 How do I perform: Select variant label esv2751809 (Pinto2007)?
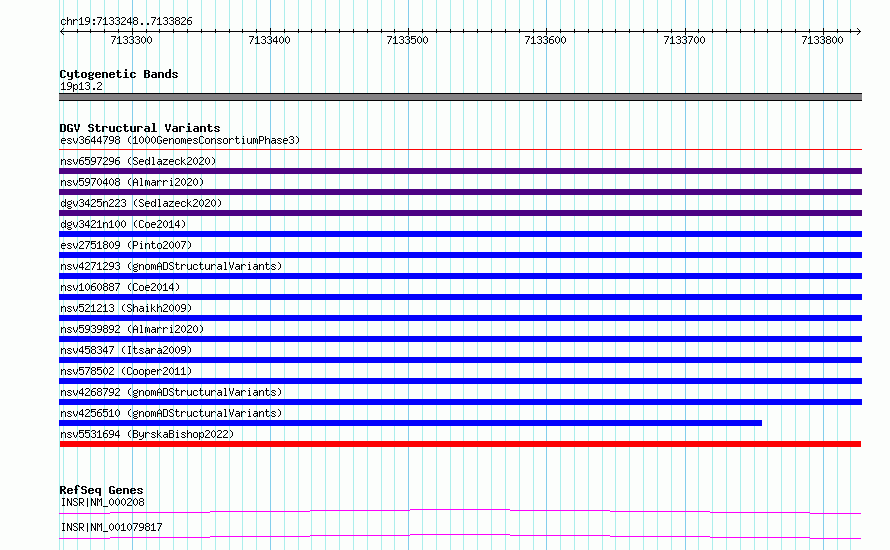coord(126,245)
